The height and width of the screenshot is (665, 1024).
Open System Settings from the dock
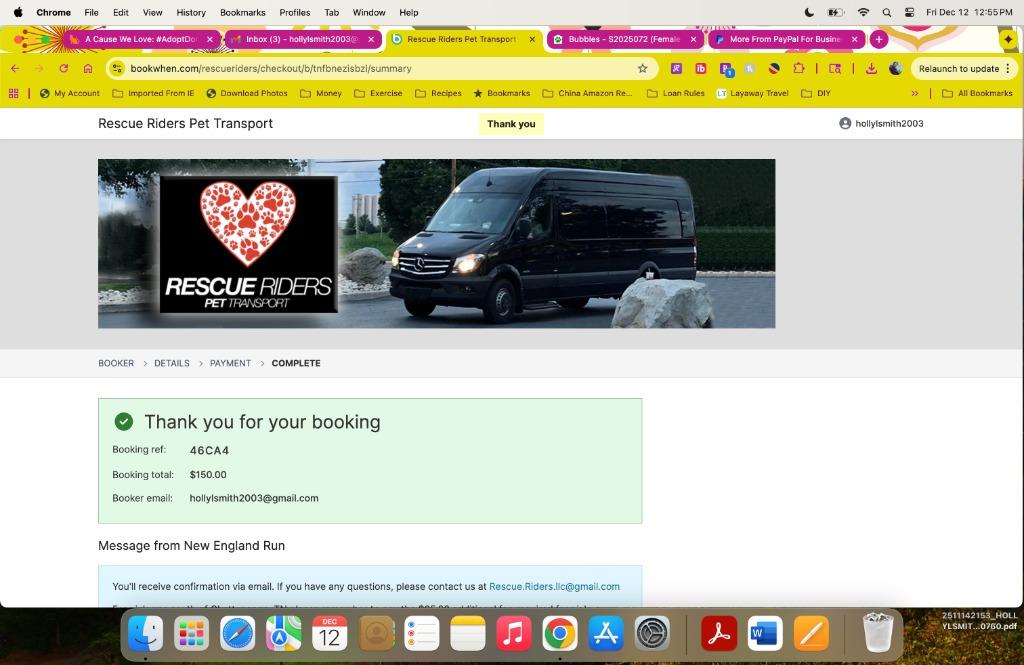coord(652,633)
